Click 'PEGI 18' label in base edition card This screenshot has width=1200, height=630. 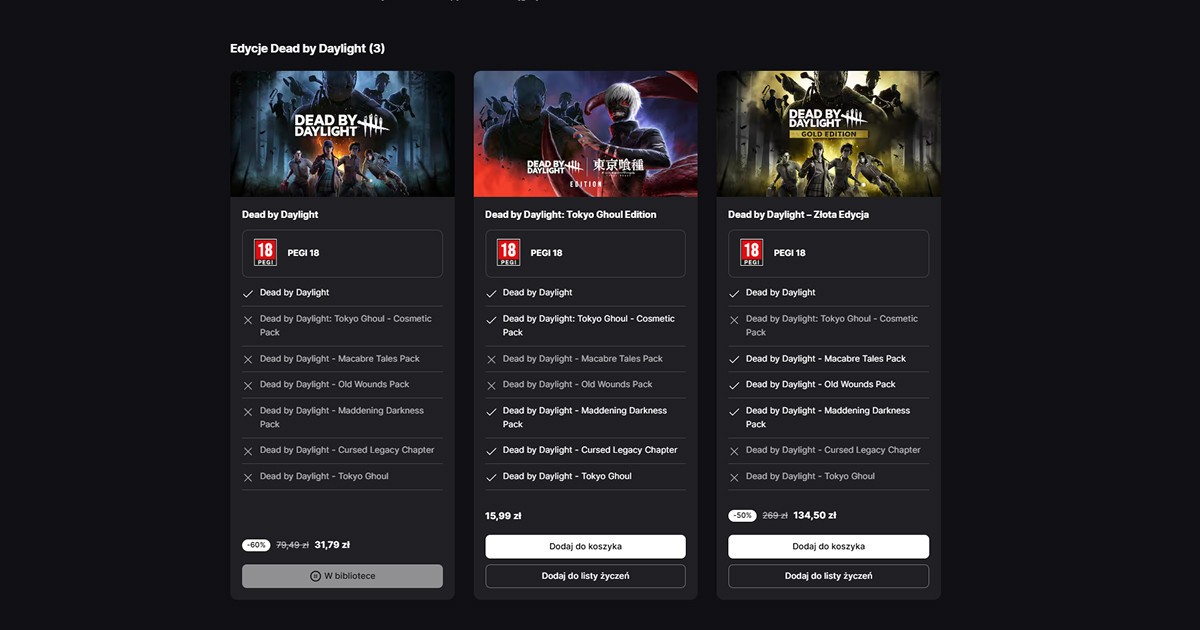pyautogui.click(x=303, y=253)
